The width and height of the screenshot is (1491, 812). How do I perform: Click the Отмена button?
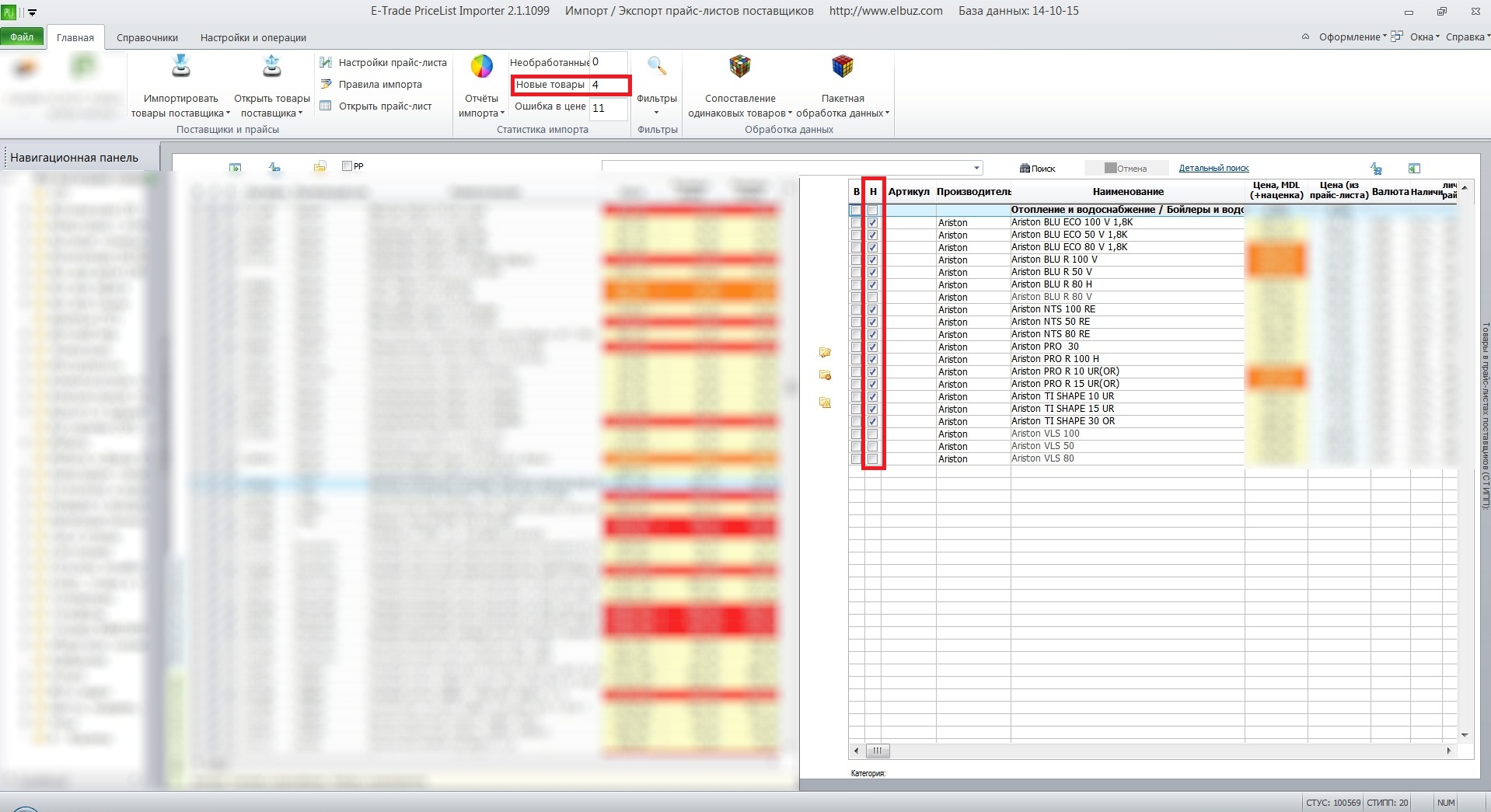pos(1126,168)
